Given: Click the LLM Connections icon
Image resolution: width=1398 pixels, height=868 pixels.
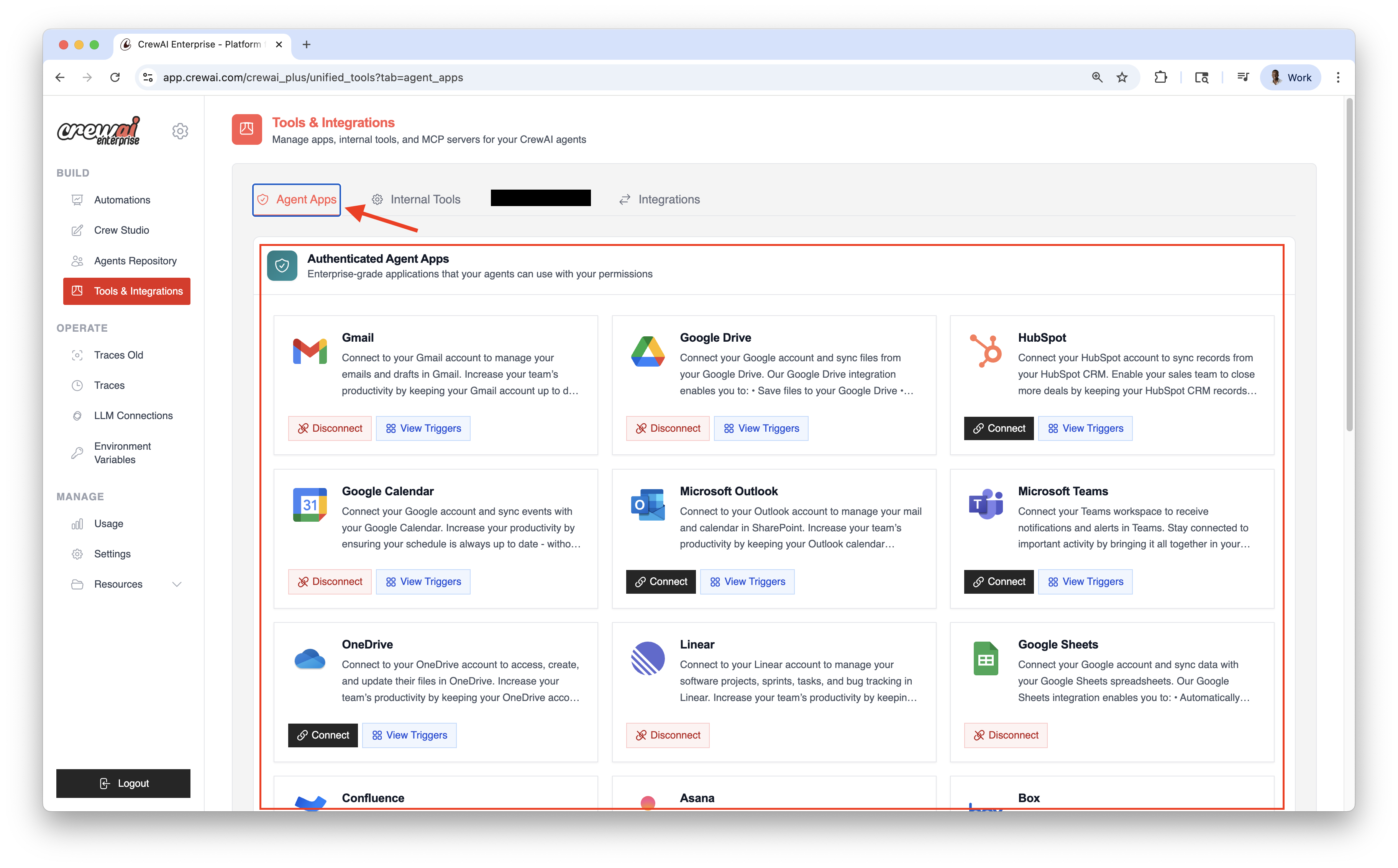Looking at the screenshot, I should point(77,415).
